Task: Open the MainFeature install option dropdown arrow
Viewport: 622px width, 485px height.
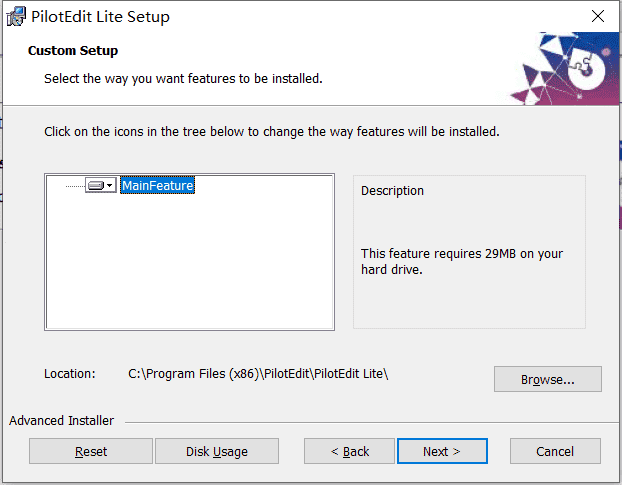Action: coord(110,185)
